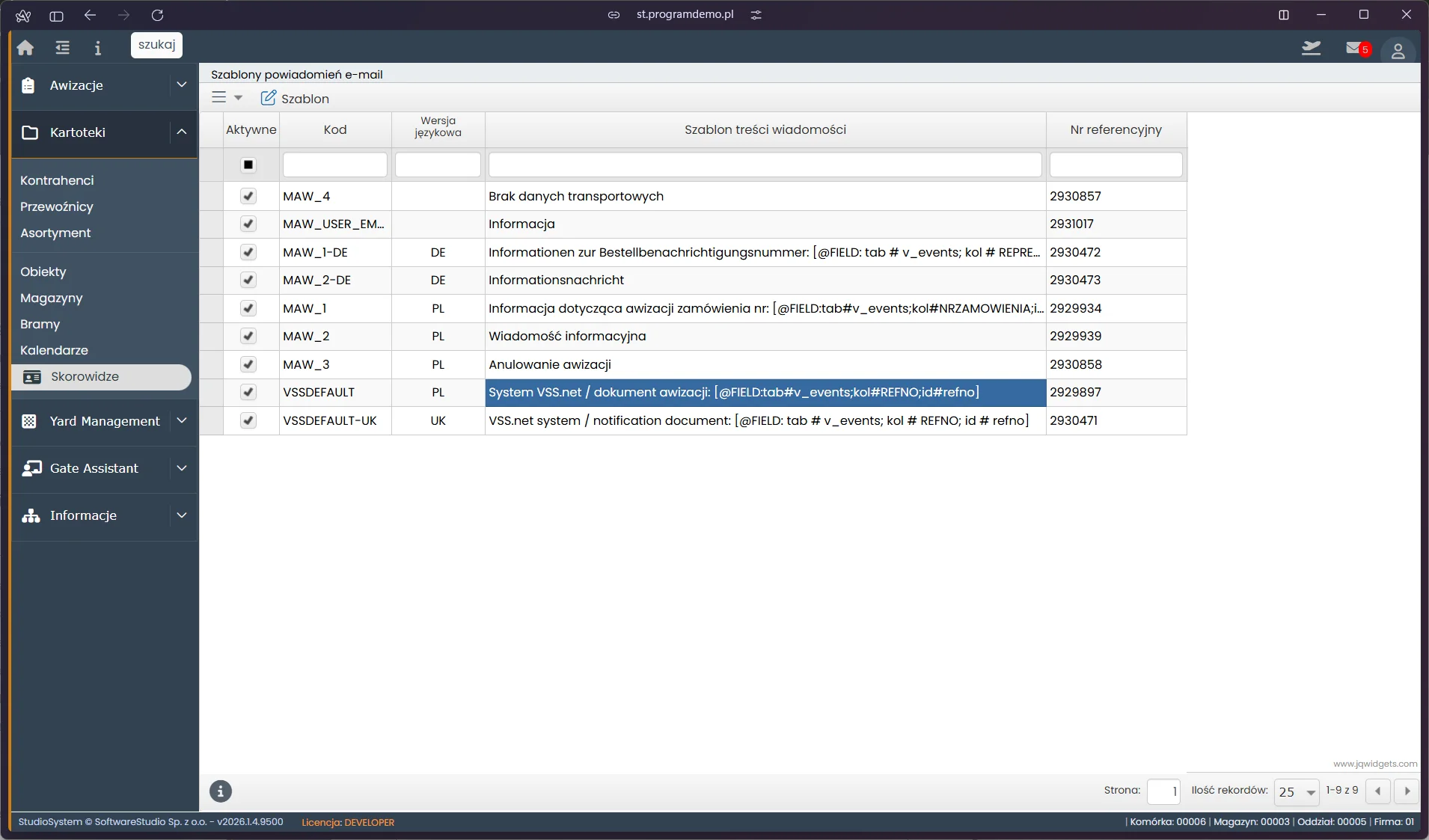Toggle the Aktywne checkbox for MAW_1 PL row
The width and height of the screenshot is (1429, 840).
point(248,308)
